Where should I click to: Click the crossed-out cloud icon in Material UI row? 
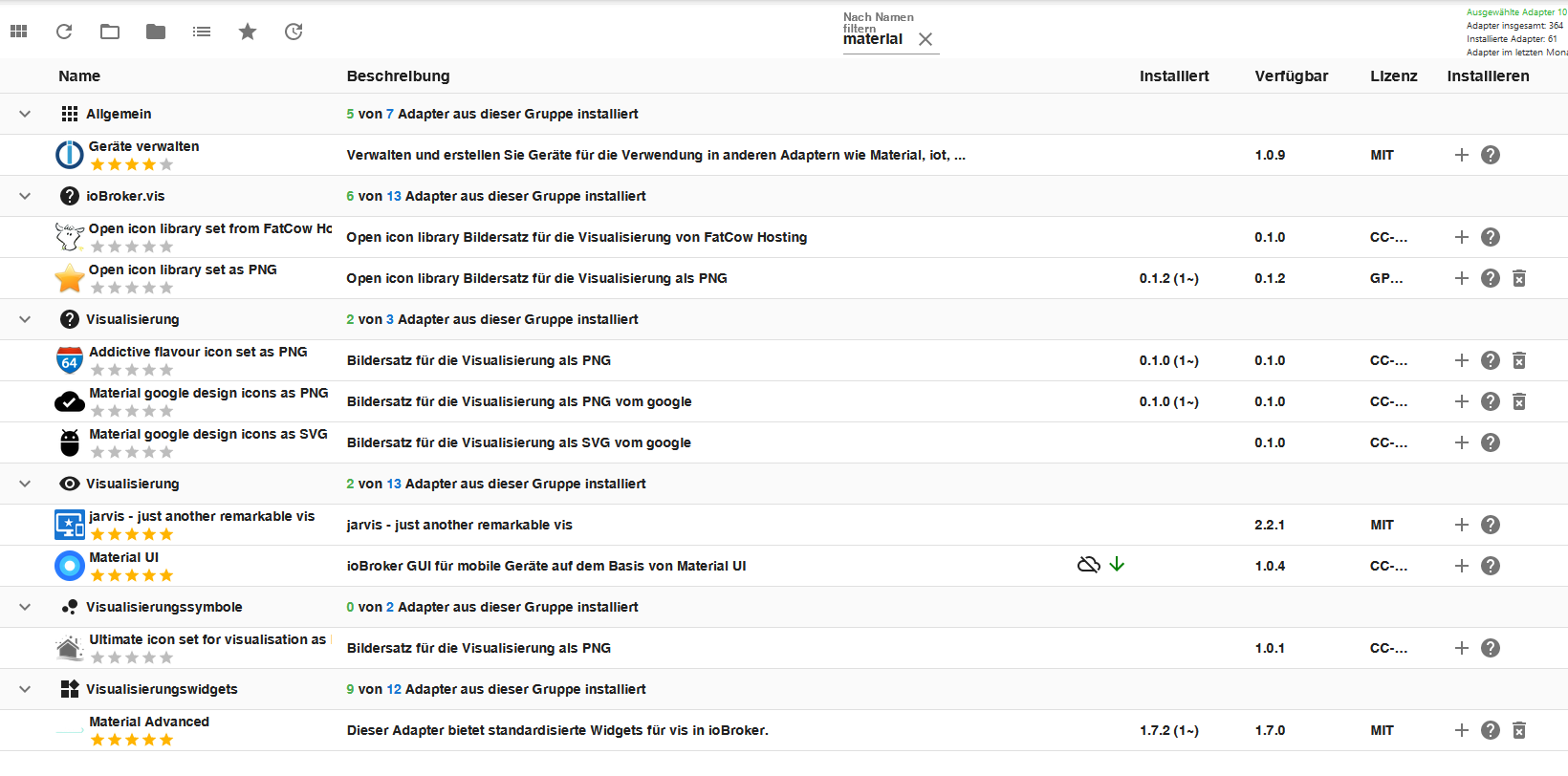pos(1089,565)
